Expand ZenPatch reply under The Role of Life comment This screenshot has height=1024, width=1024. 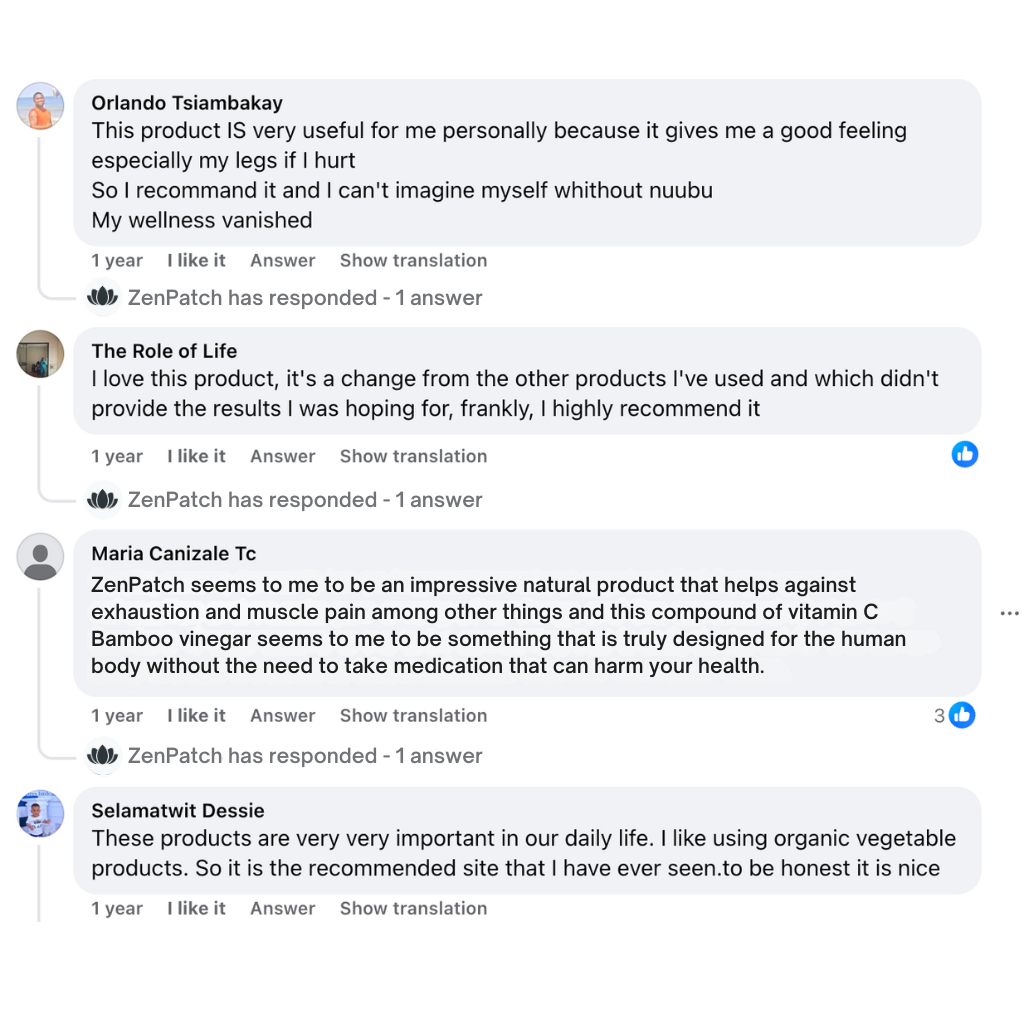point(305,500)
